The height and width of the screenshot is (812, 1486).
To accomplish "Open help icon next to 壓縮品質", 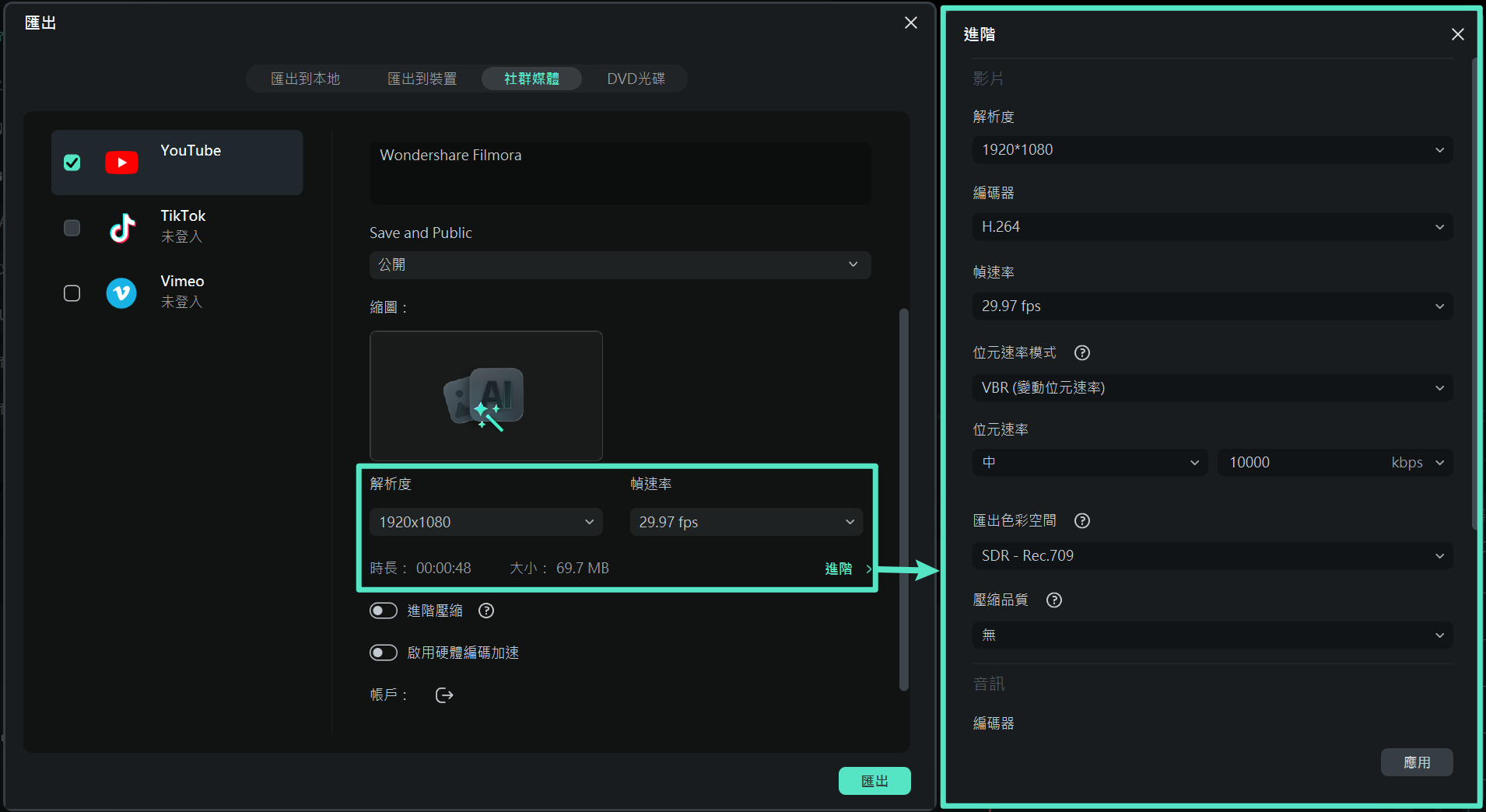I will 1054,600.
